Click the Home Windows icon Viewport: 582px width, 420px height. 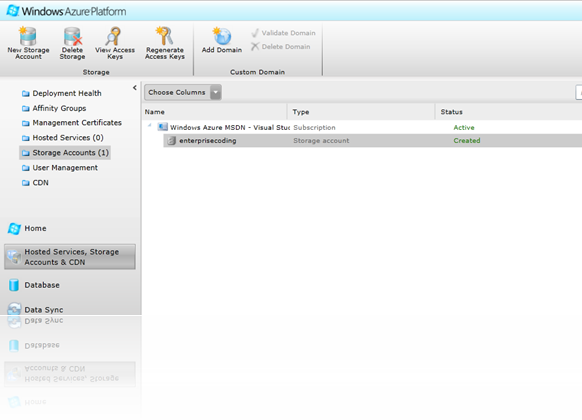[14, 229]
